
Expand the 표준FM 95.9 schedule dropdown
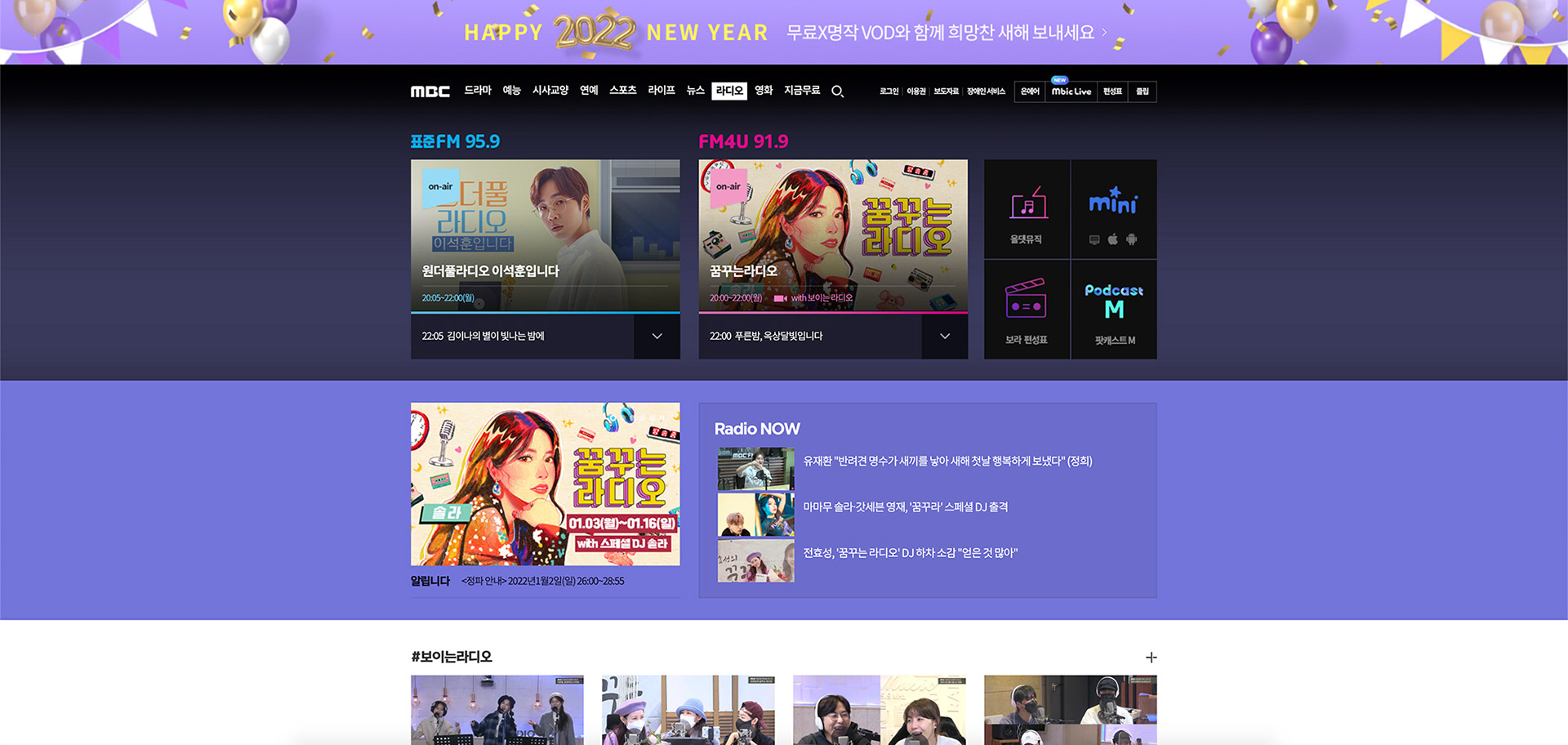657,337
